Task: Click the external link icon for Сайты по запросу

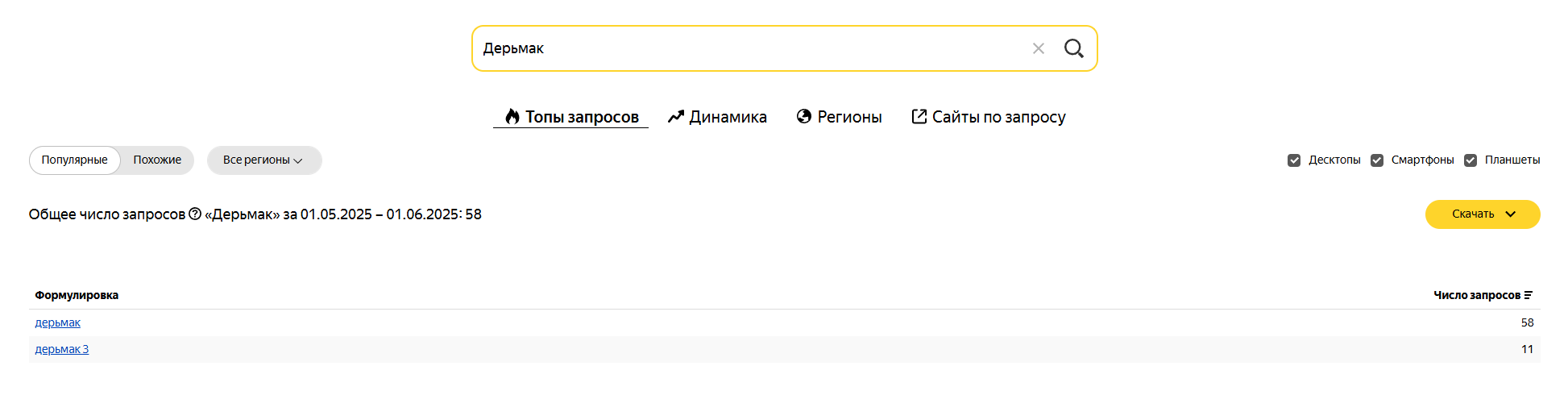Action: (919, 116)
